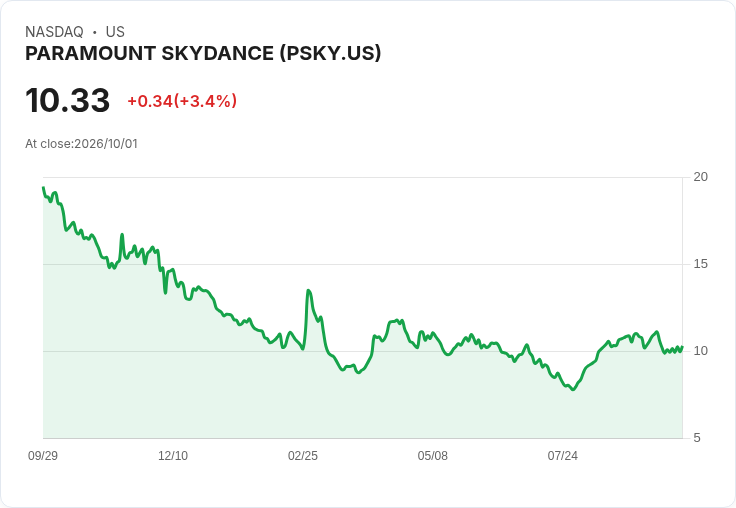
Task: Click the 12/10 x-axis date label
Action: [173, 456]
